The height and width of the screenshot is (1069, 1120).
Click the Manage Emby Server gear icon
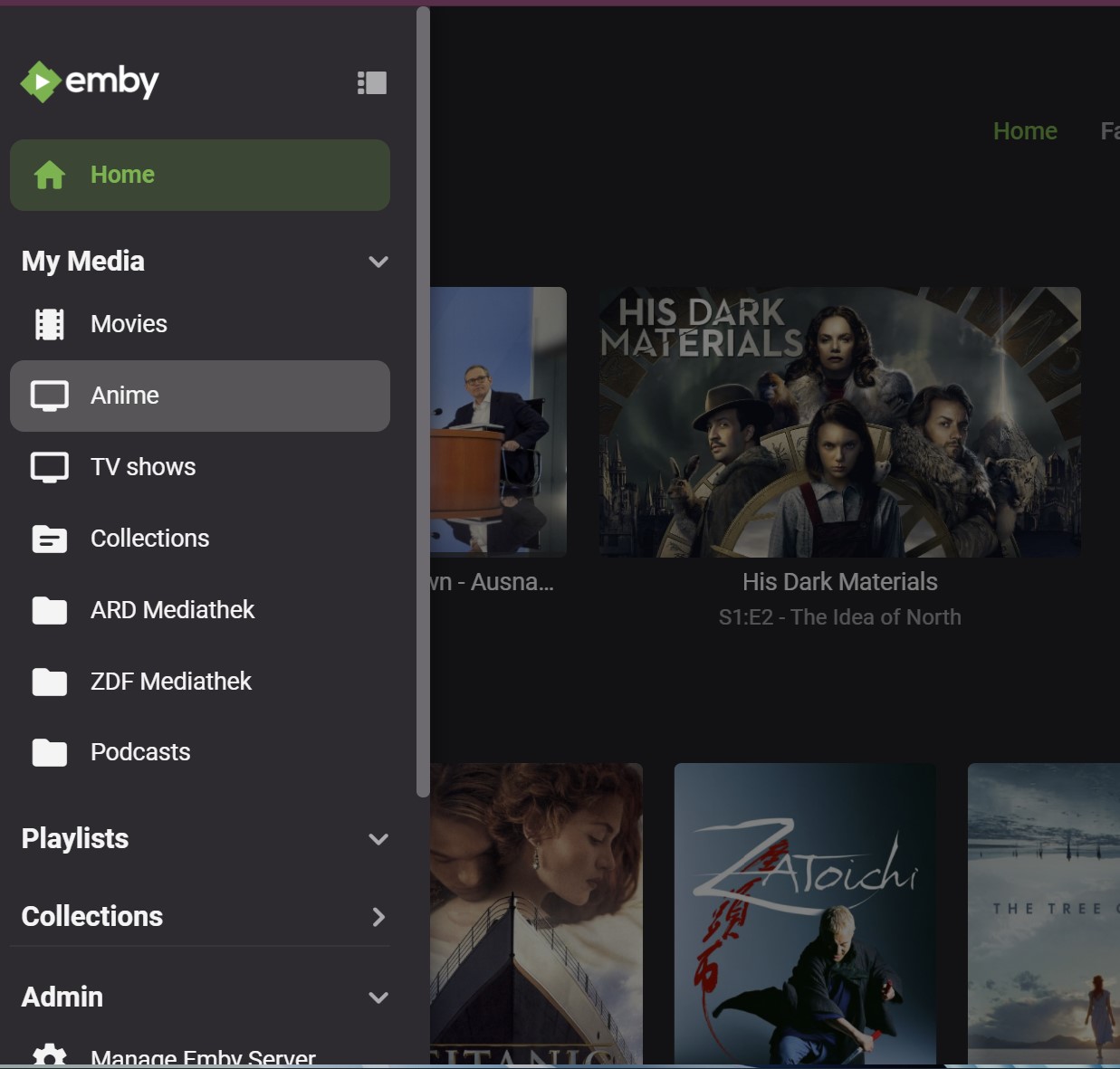point(50,1055)
